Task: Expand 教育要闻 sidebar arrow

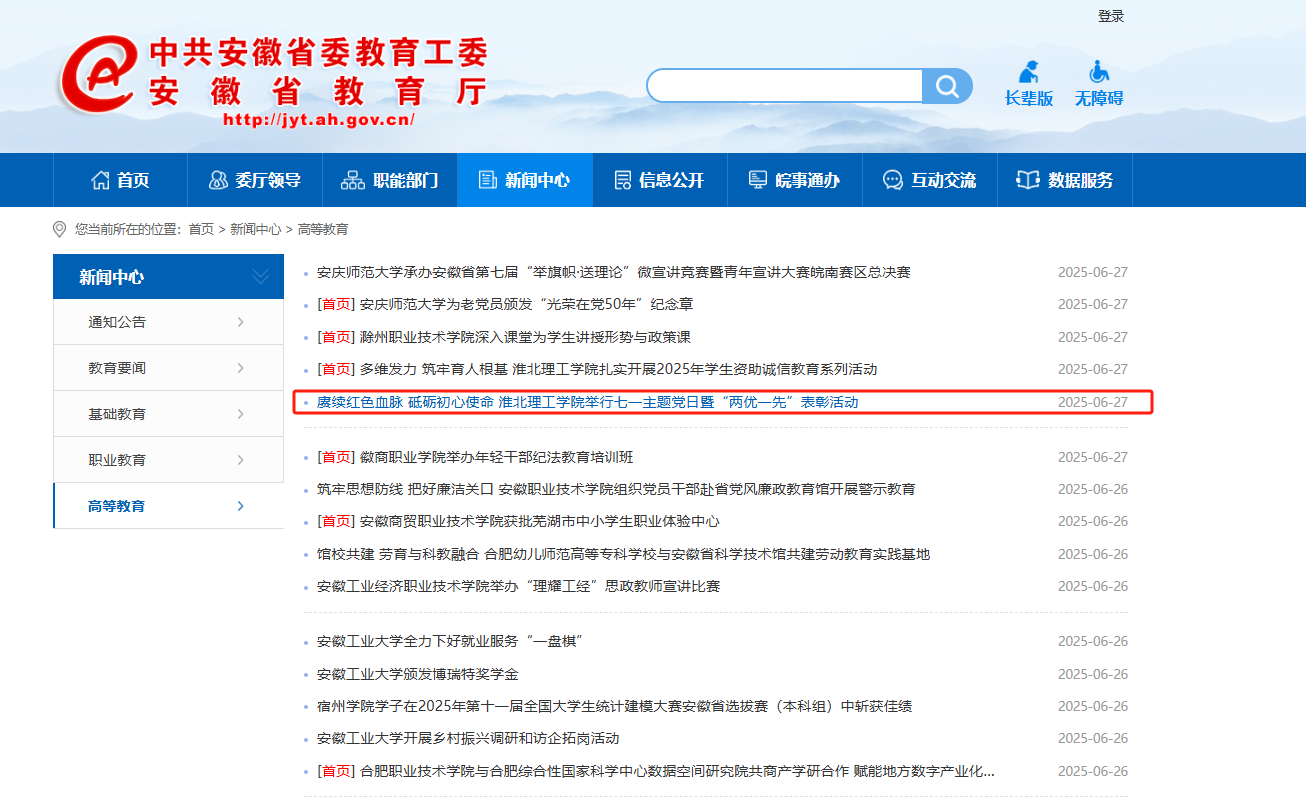Action: click(241, 368)
